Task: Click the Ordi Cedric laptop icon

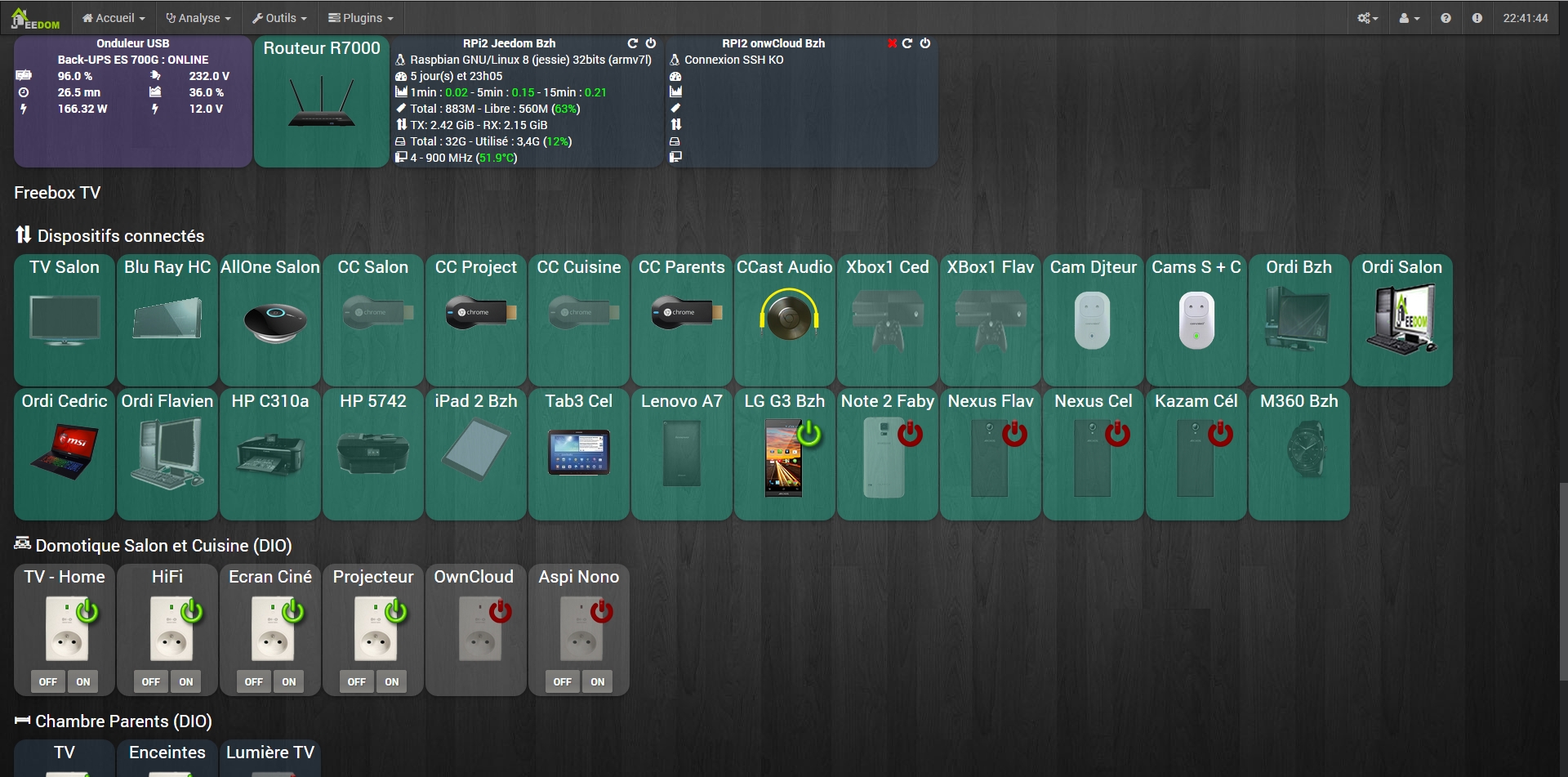Action: click(65, 452)
